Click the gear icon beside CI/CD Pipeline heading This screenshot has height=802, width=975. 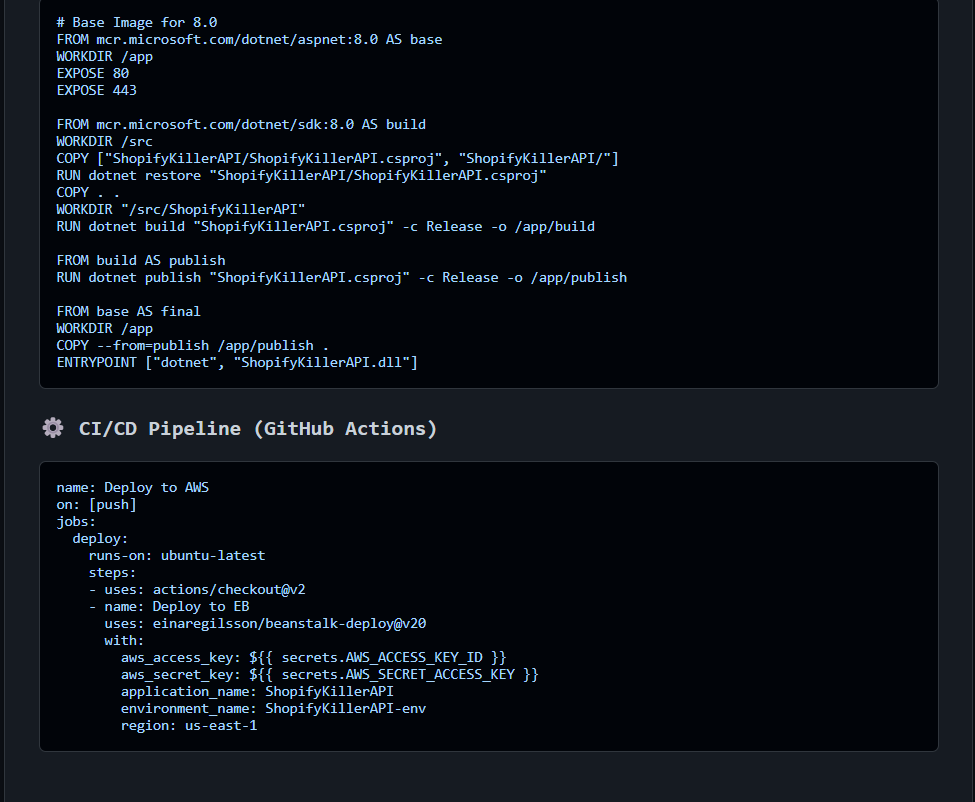pyautogui.click(x=53, y=428)
